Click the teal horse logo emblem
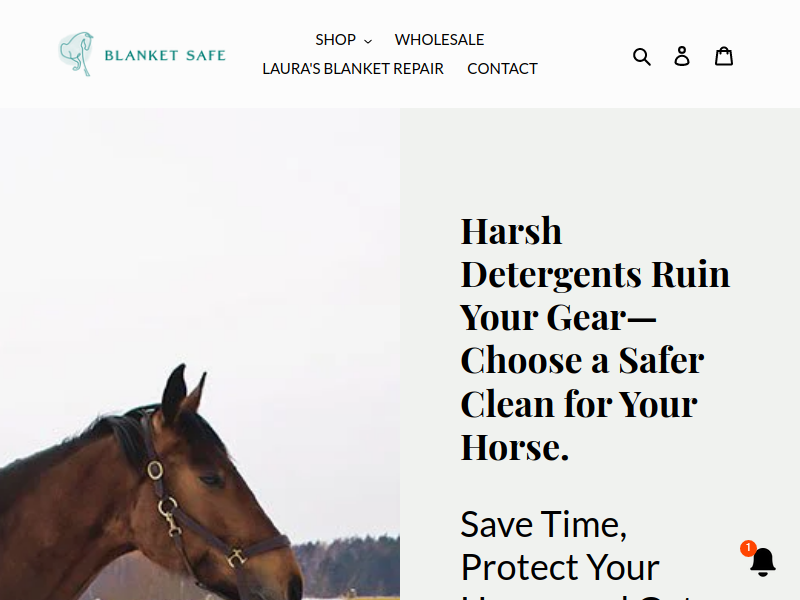This screenshot has width=800, height=600. click(x=76, y=54)
